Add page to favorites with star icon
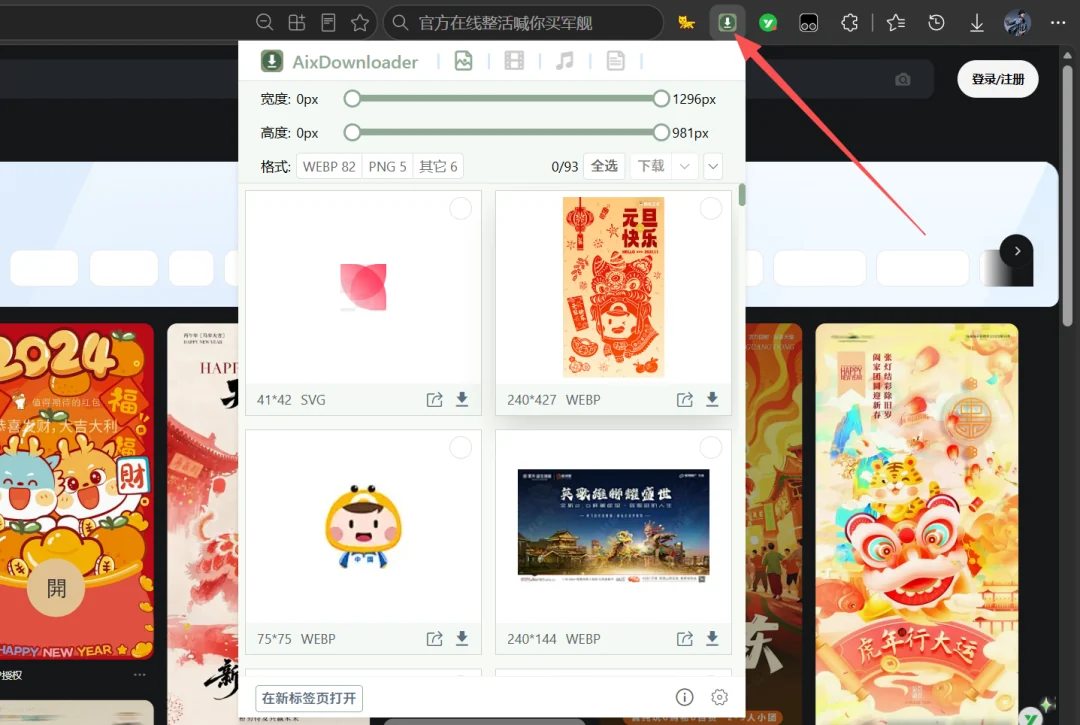 click(360, 23)
